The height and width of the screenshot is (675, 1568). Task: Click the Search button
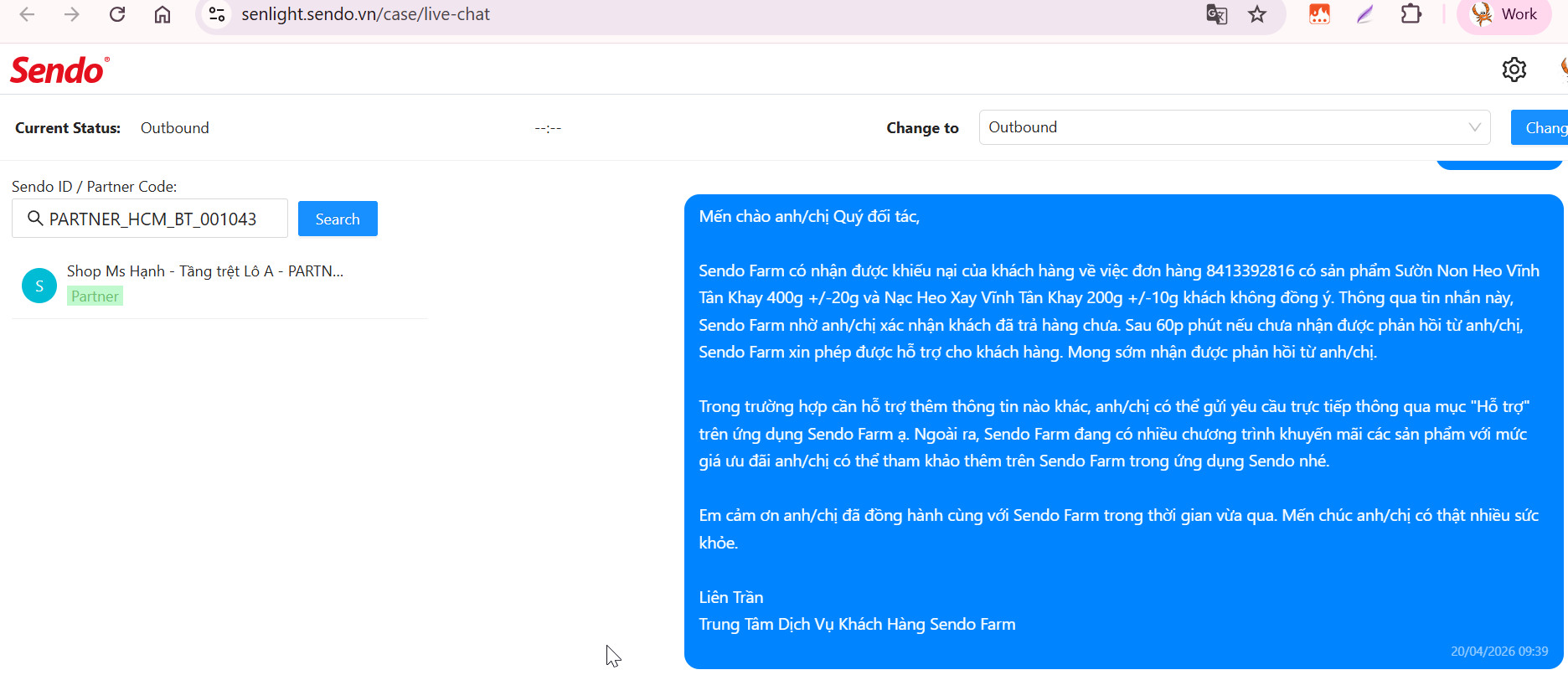(338, 219)
